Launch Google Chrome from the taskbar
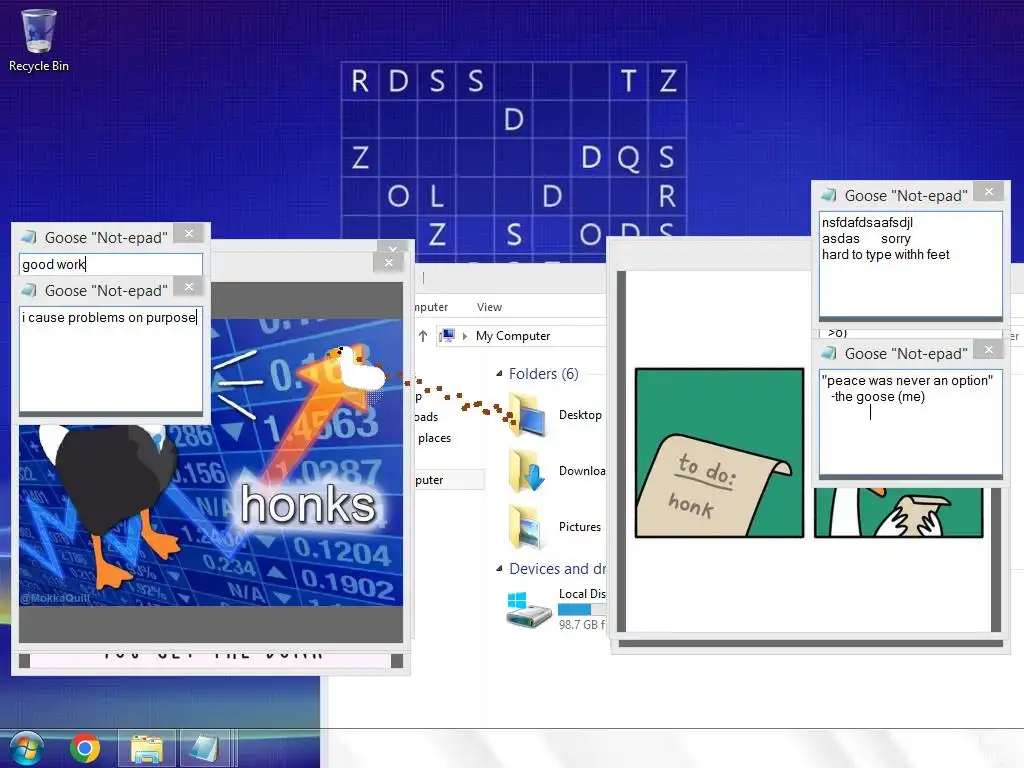The width and height of the screenshot is (1024, 768). pos(85,748)
